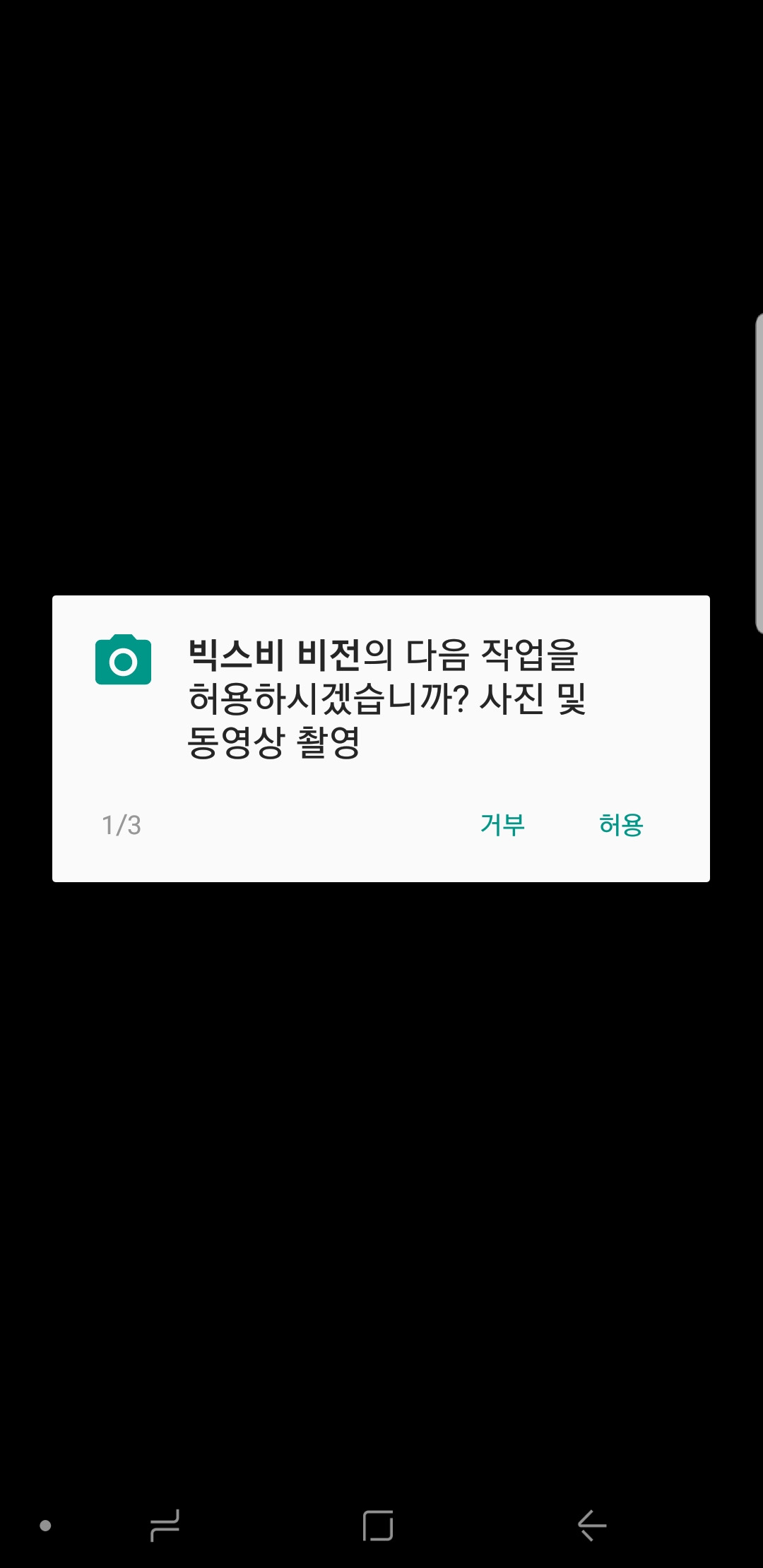Open recent apps from the navigation bar
This screenshot has width=763, height=1568.
pyautogui.click(x=165, y=1526)
